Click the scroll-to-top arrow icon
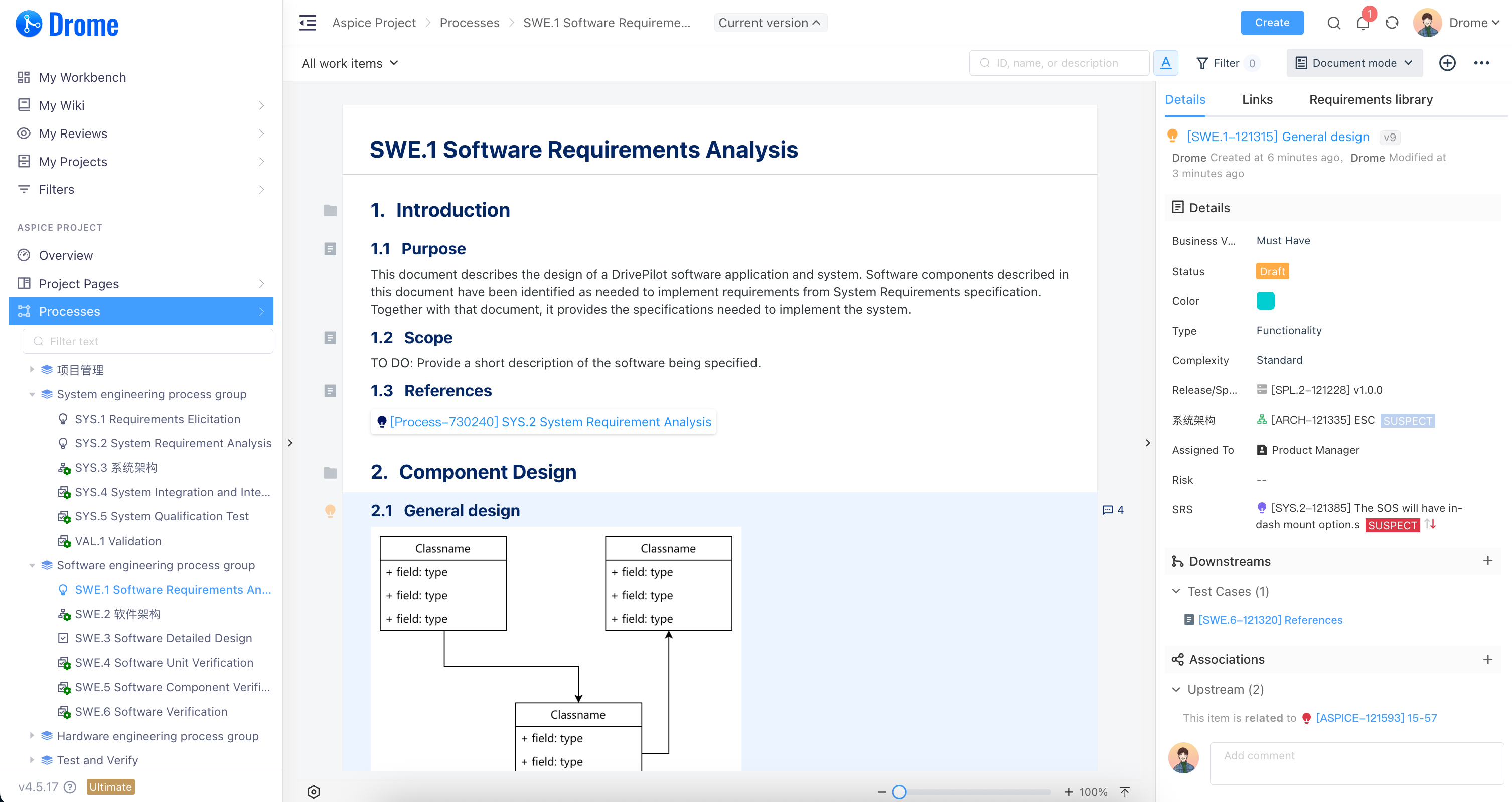Image resolution: width=1512 pixels, height=802 pixels. [x=1125, y=792]
